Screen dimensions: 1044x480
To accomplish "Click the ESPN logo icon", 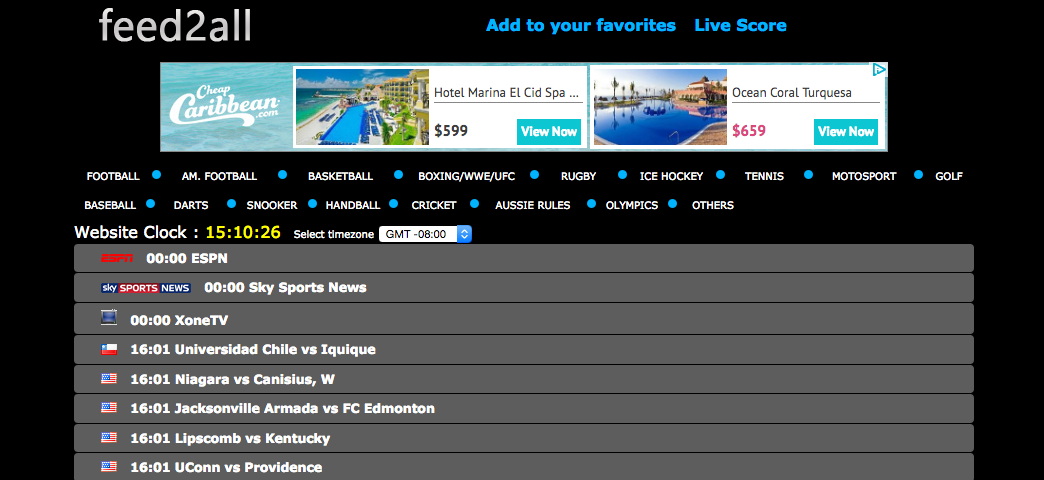I will (117, 258).
